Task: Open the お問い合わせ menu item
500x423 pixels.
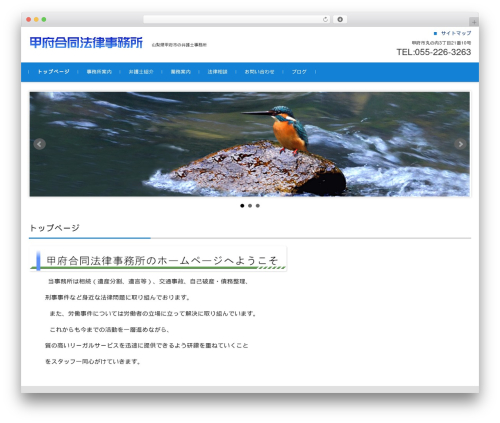Action: click(259, 72)
